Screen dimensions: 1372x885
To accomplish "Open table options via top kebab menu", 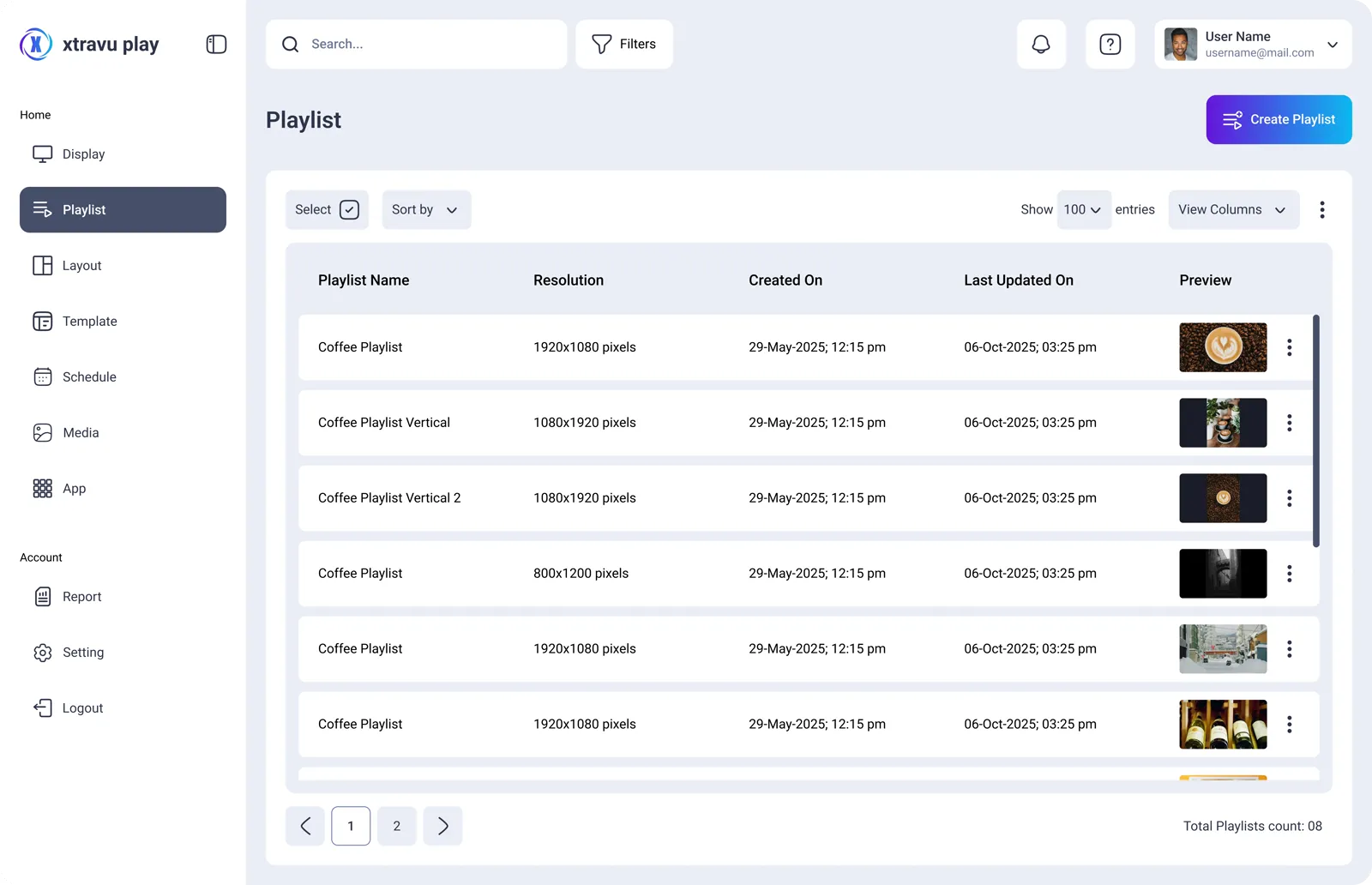I will pyautogui.click(x=1322, y=210).
